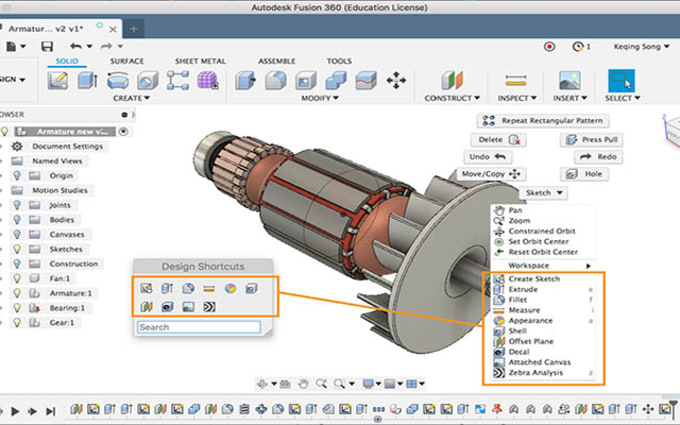Click the Move/Copy arrows toolbar icon

(x=396, y=80)
